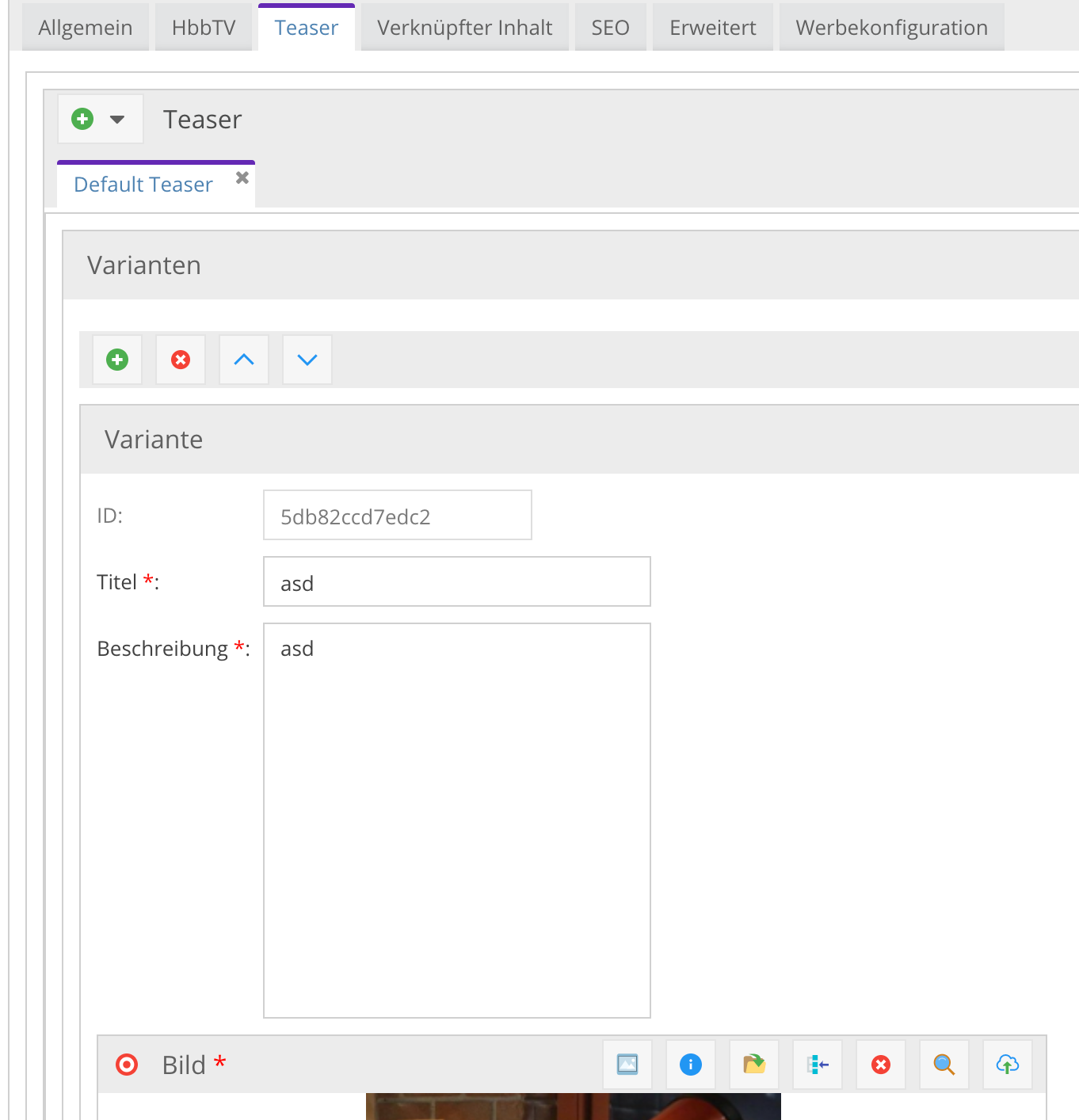1079x1120 pixels.
Task: Move the Variante down using the down chevron
Action: 307,360
